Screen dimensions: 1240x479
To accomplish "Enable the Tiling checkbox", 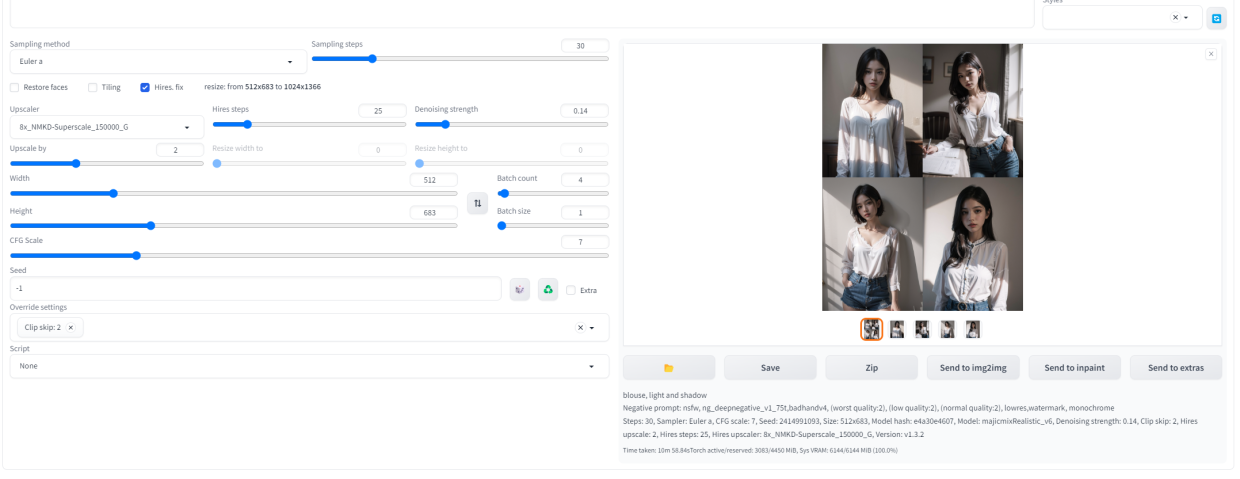I will tap(93, 87).
